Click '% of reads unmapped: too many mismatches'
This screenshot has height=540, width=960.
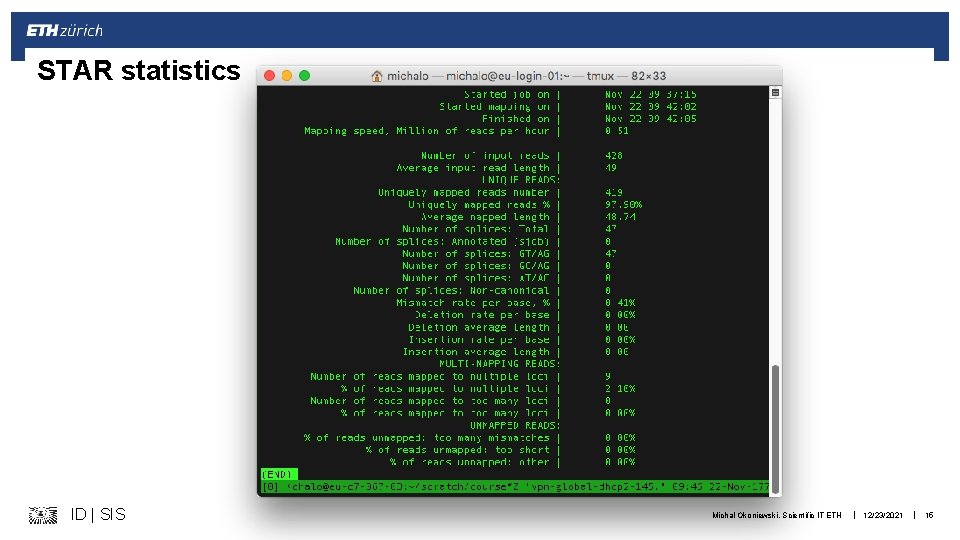point(427,437)
